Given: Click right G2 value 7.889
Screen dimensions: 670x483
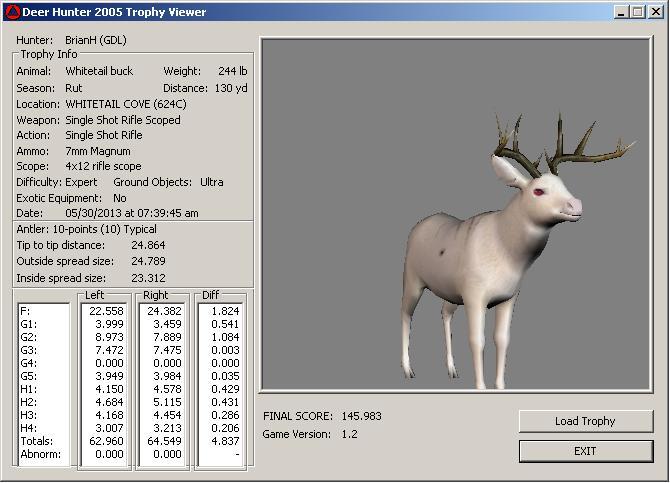Looking at the screenshot, I should pos(167,337).
